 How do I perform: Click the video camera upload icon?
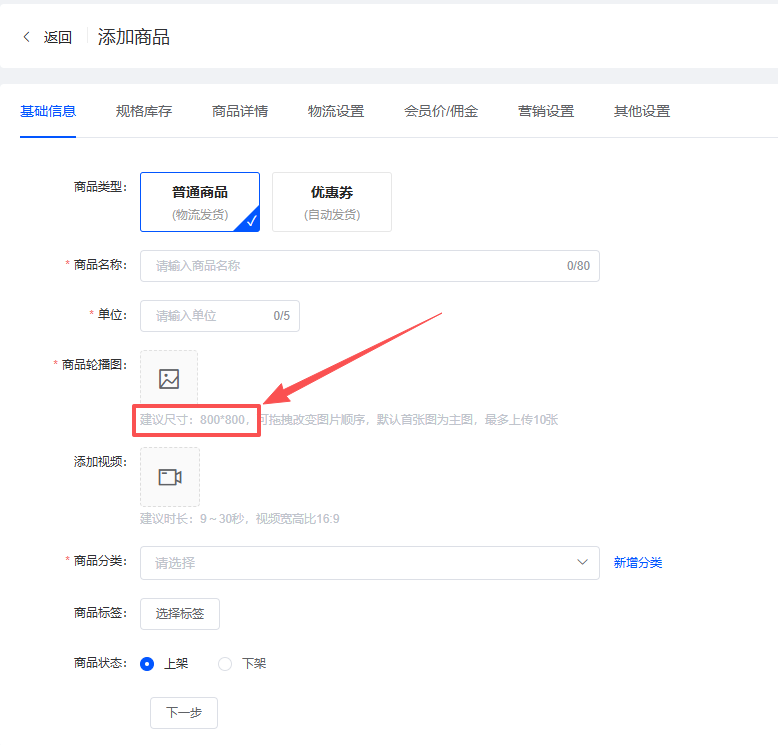[x=170, y=477]
